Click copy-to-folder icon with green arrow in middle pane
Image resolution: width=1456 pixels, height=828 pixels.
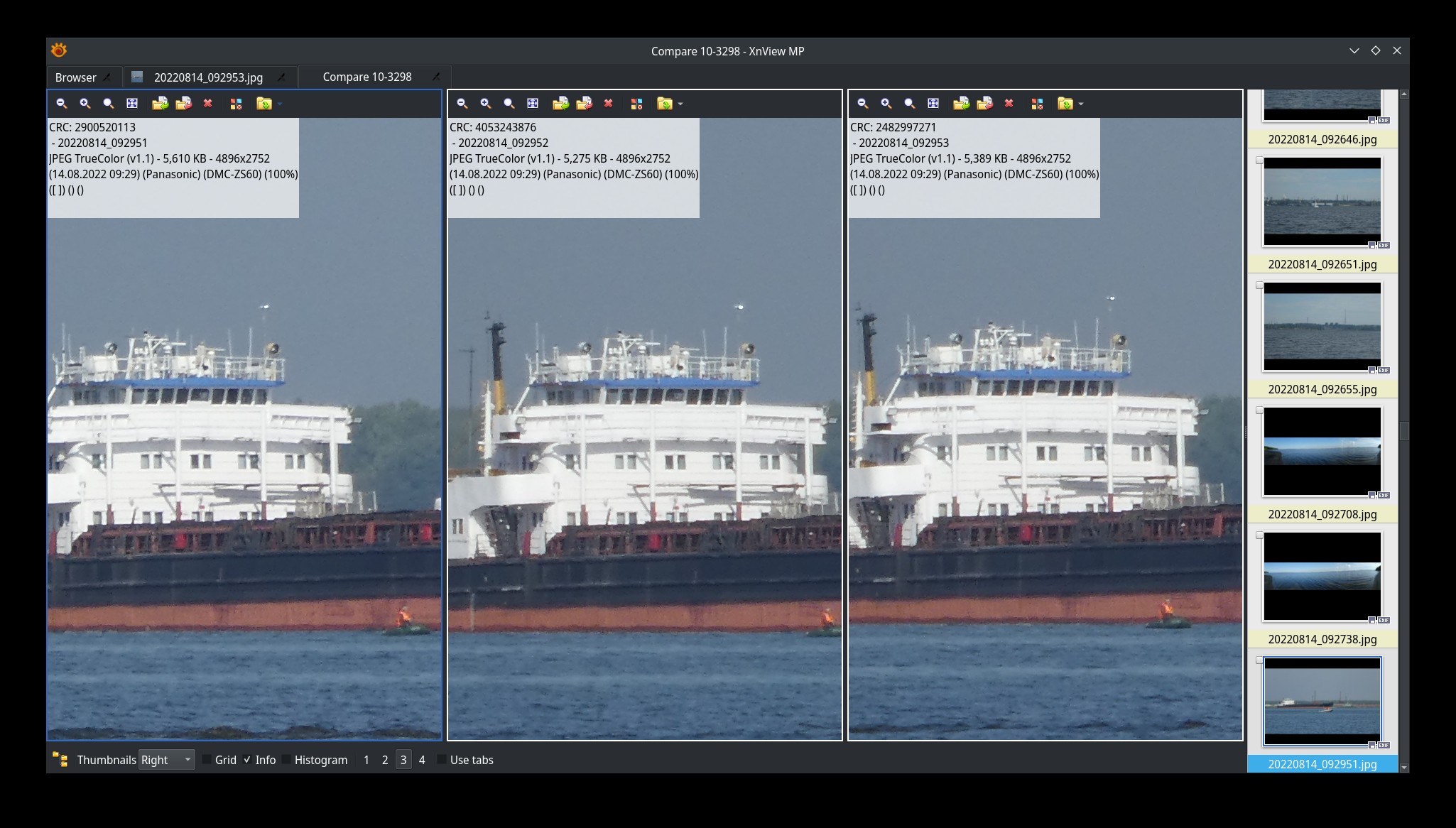(x=560, y=104)
